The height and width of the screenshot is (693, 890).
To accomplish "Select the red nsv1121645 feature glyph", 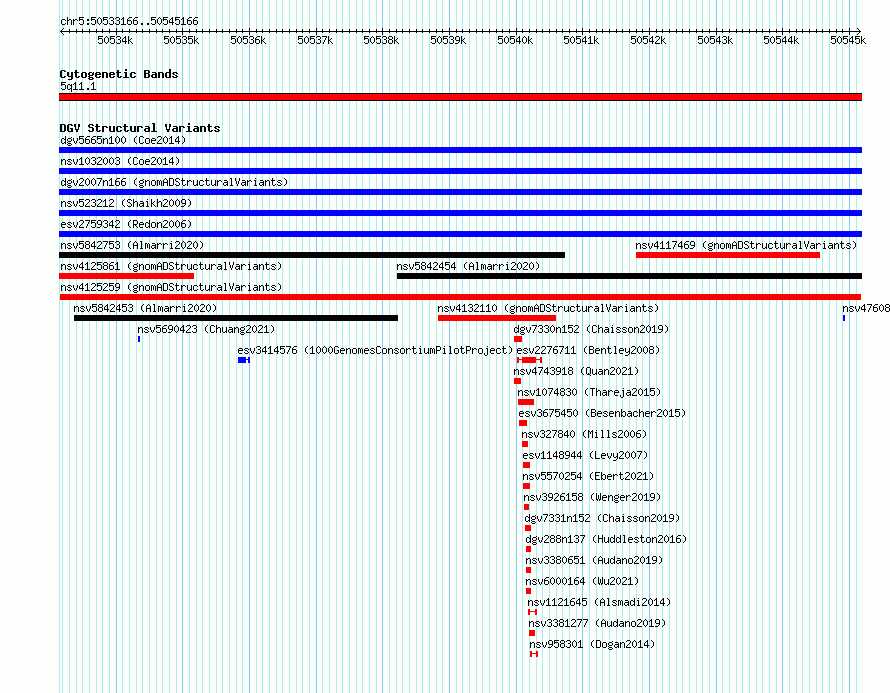I will 532,612.
